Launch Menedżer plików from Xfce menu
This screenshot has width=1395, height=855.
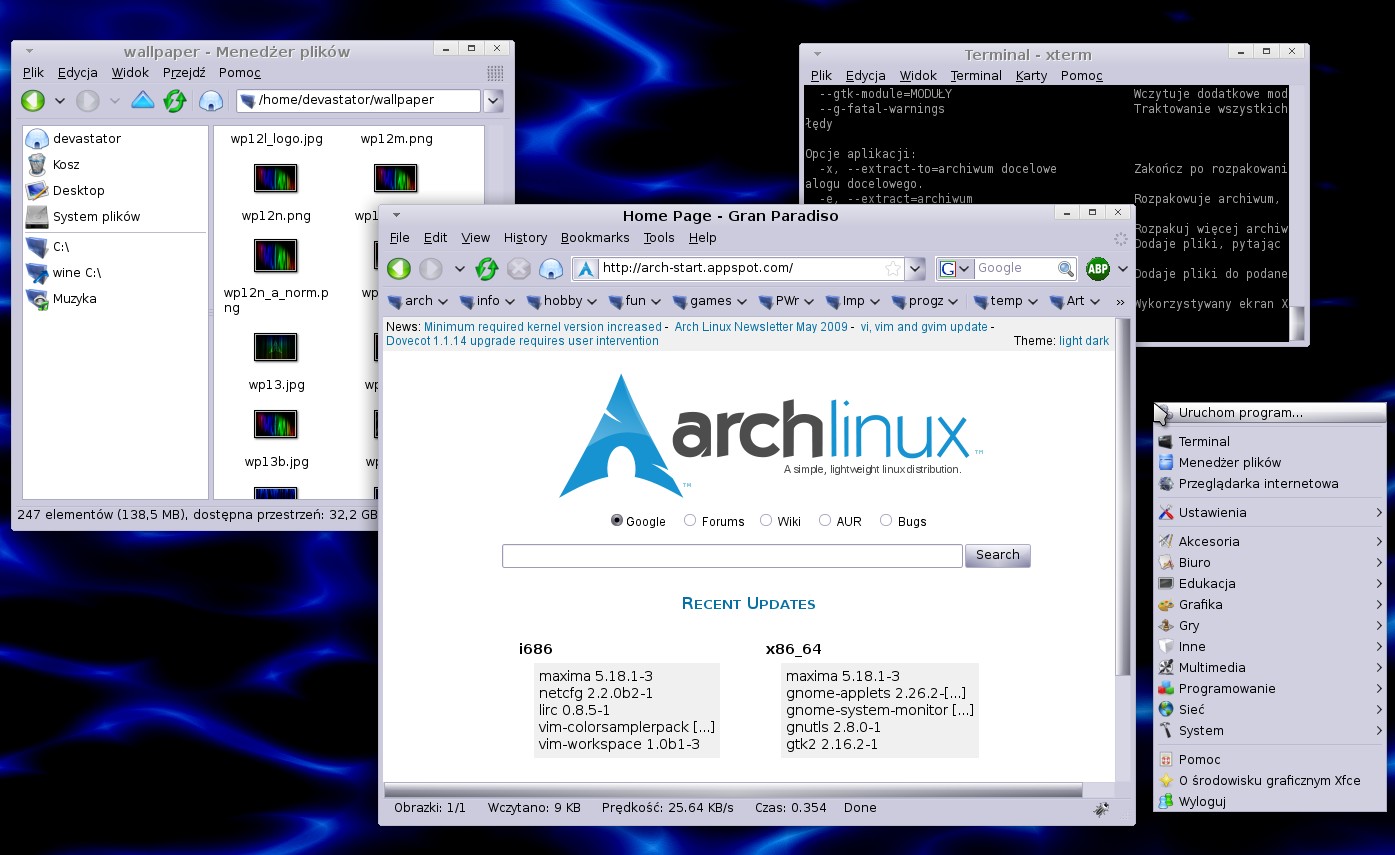click(1269, 462)
